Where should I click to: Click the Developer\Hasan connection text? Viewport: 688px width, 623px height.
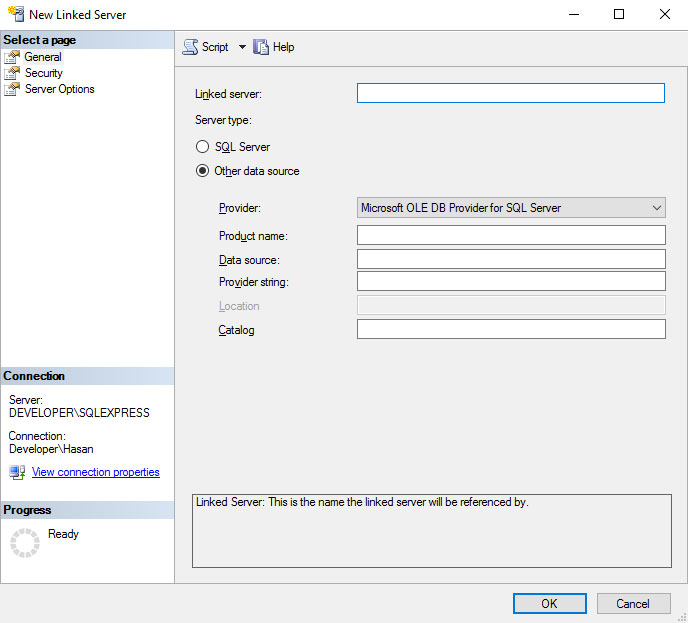[x=51, y=449]
